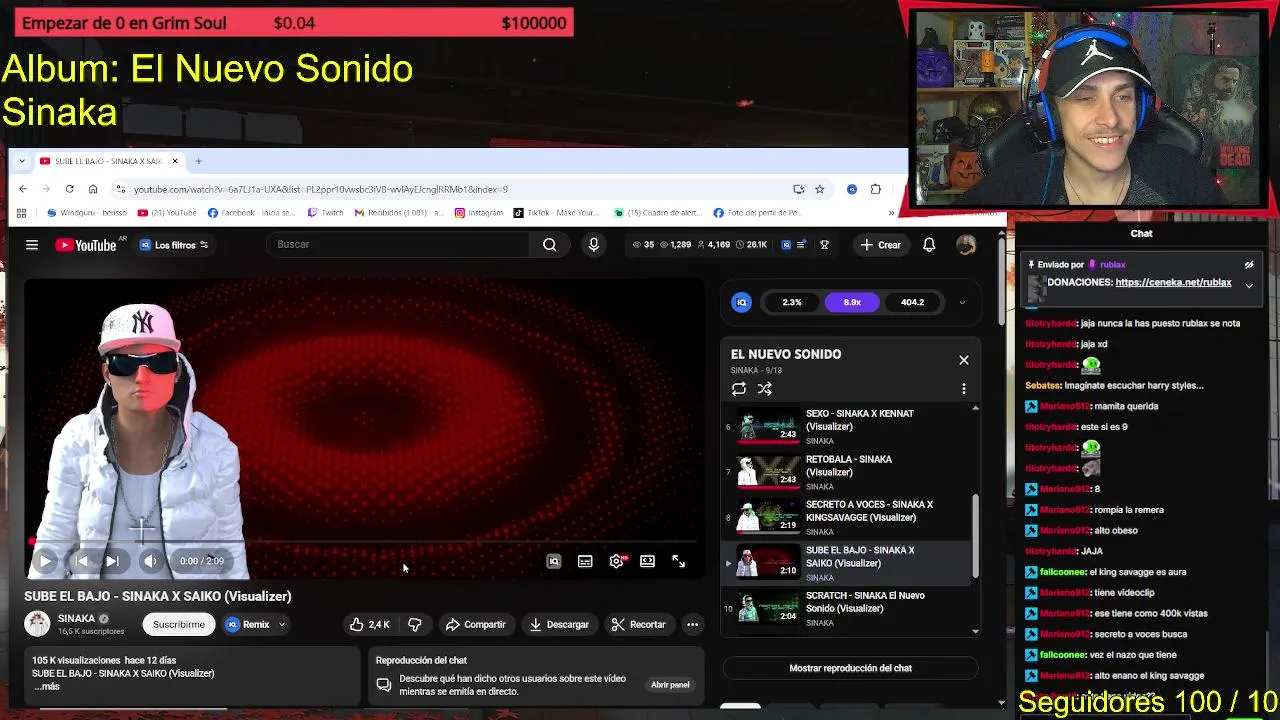Like the video with 2,4 K likes
The height and width of the screenshot is (720, 1280).
(x=369, y=624)
